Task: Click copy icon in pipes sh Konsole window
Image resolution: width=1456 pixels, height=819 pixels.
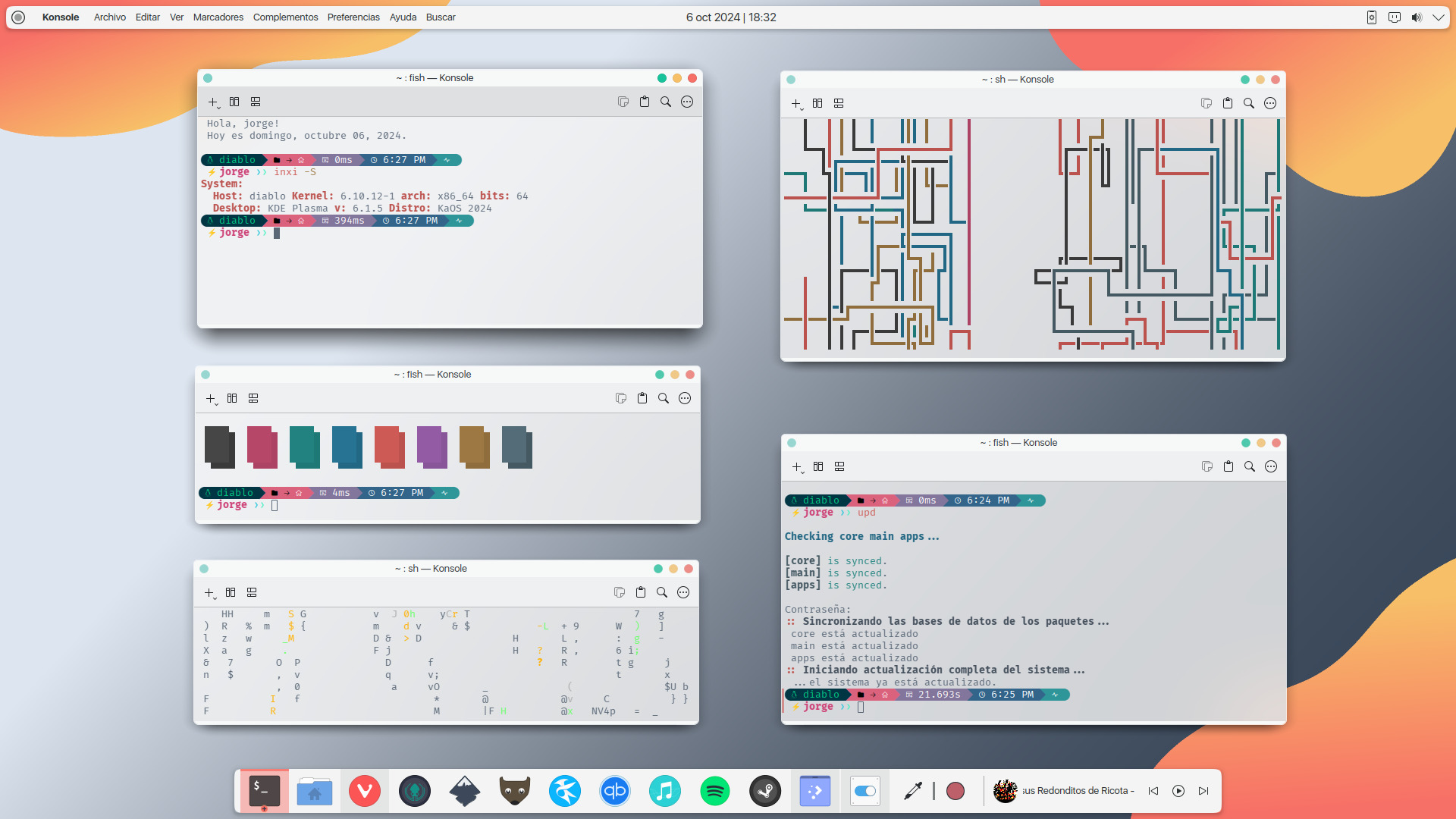Action: 1207,103
